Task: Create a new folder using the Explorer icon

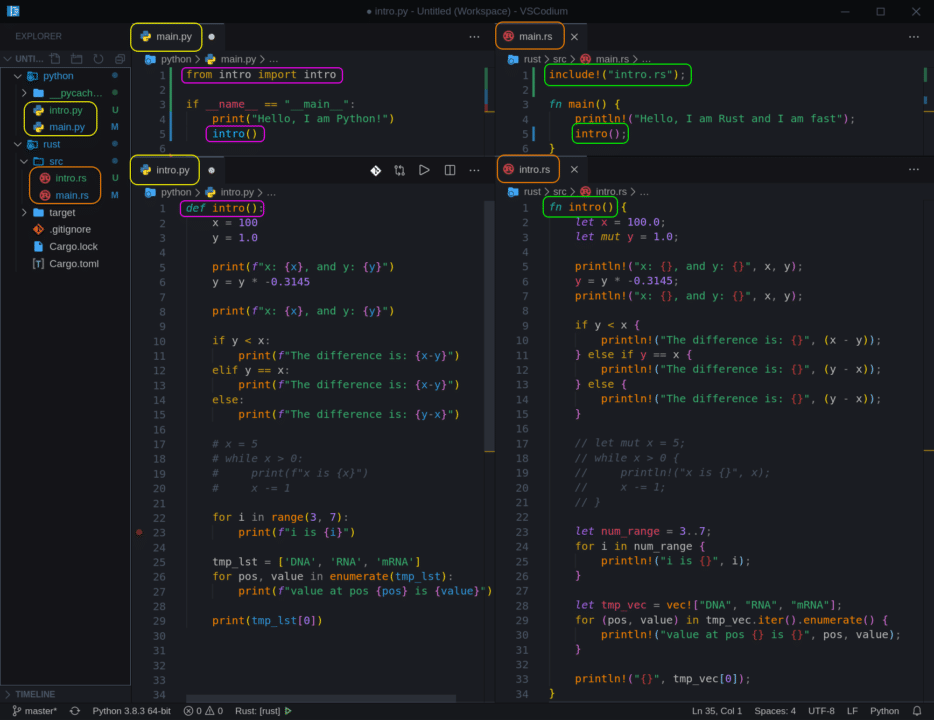Action: click(x=76, y=58)
